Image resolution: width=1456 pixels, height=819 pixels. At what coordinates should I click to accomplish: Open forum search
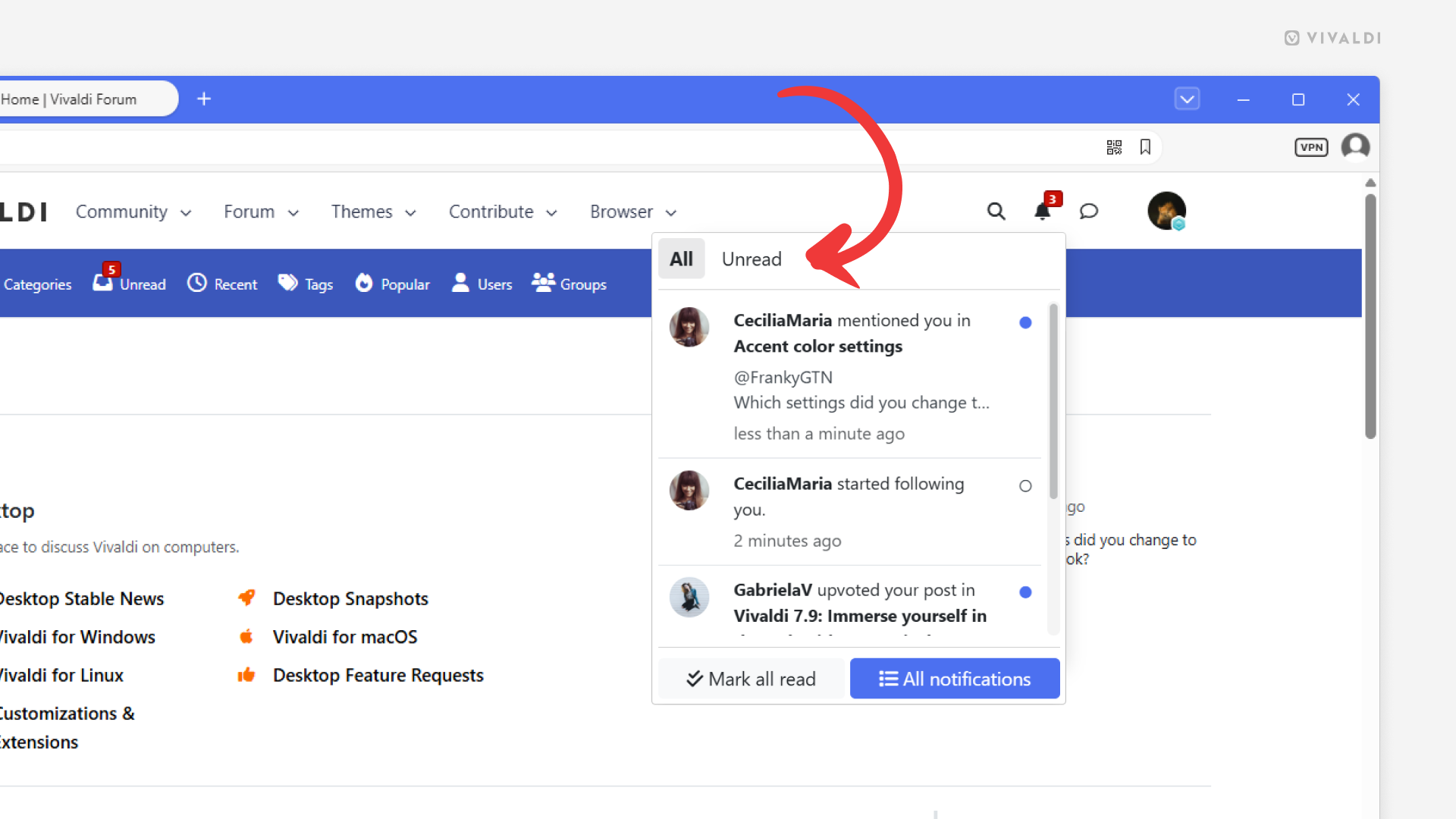click(996, 211)
